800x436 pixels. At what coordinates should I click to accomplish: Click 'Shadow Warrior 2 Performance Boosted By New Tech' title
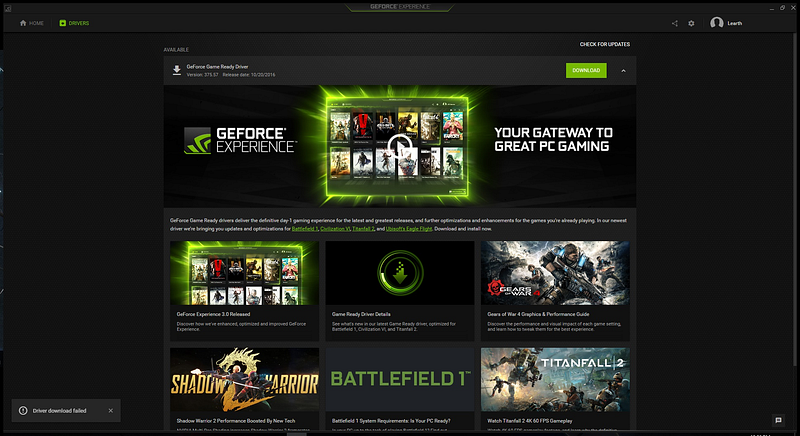point(236,421)
